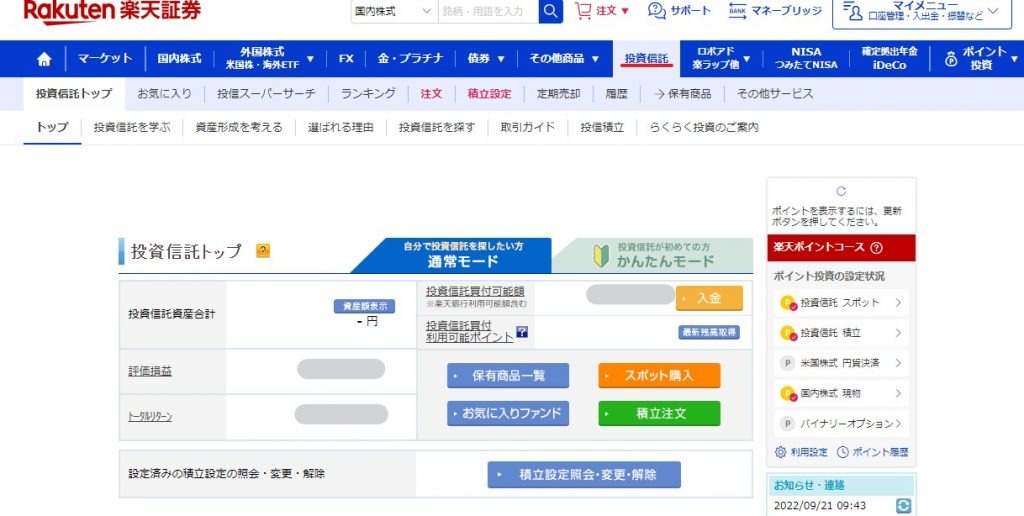
Task: Open 投資信託 積立 point setting
Action: point(840,332)
